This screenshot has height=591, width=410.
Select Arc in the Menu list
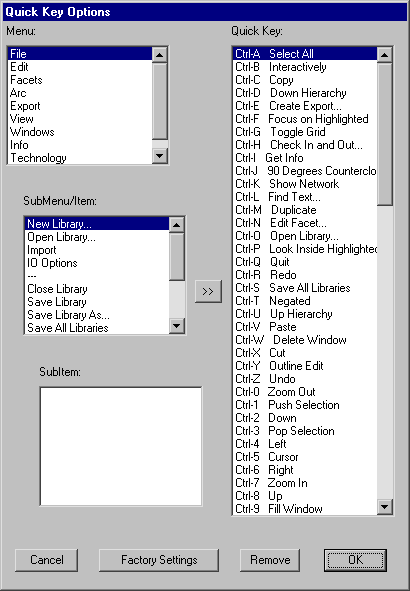tap(80, 93)
